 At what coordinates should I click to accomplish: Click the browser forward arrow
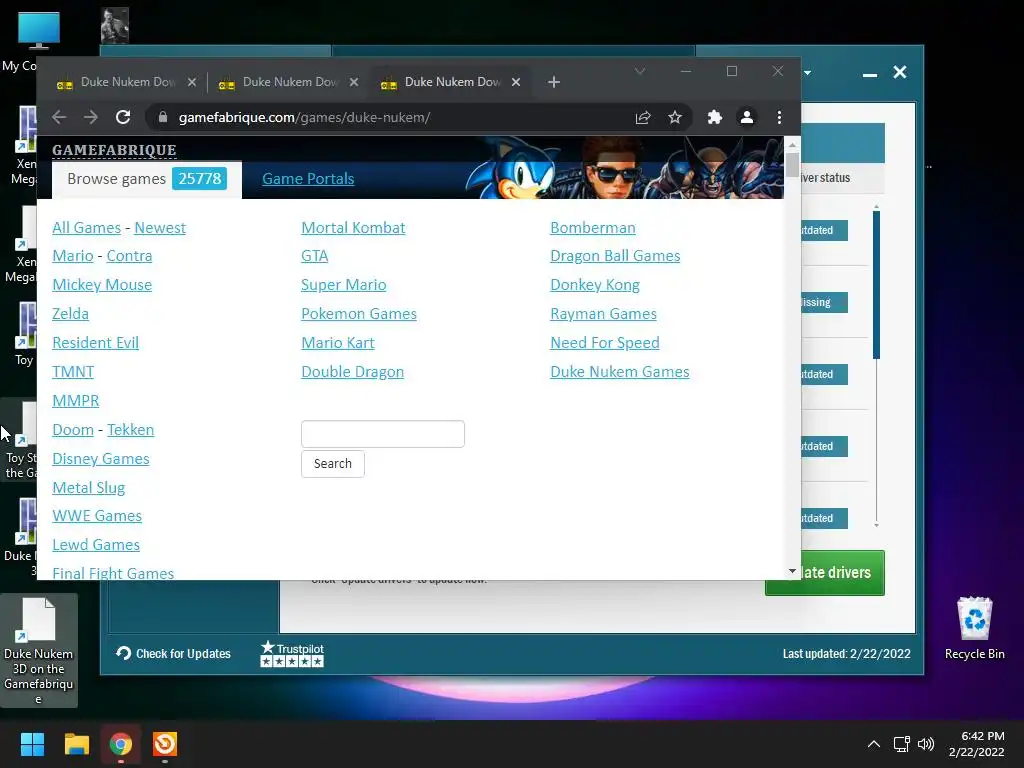point(91,117)
